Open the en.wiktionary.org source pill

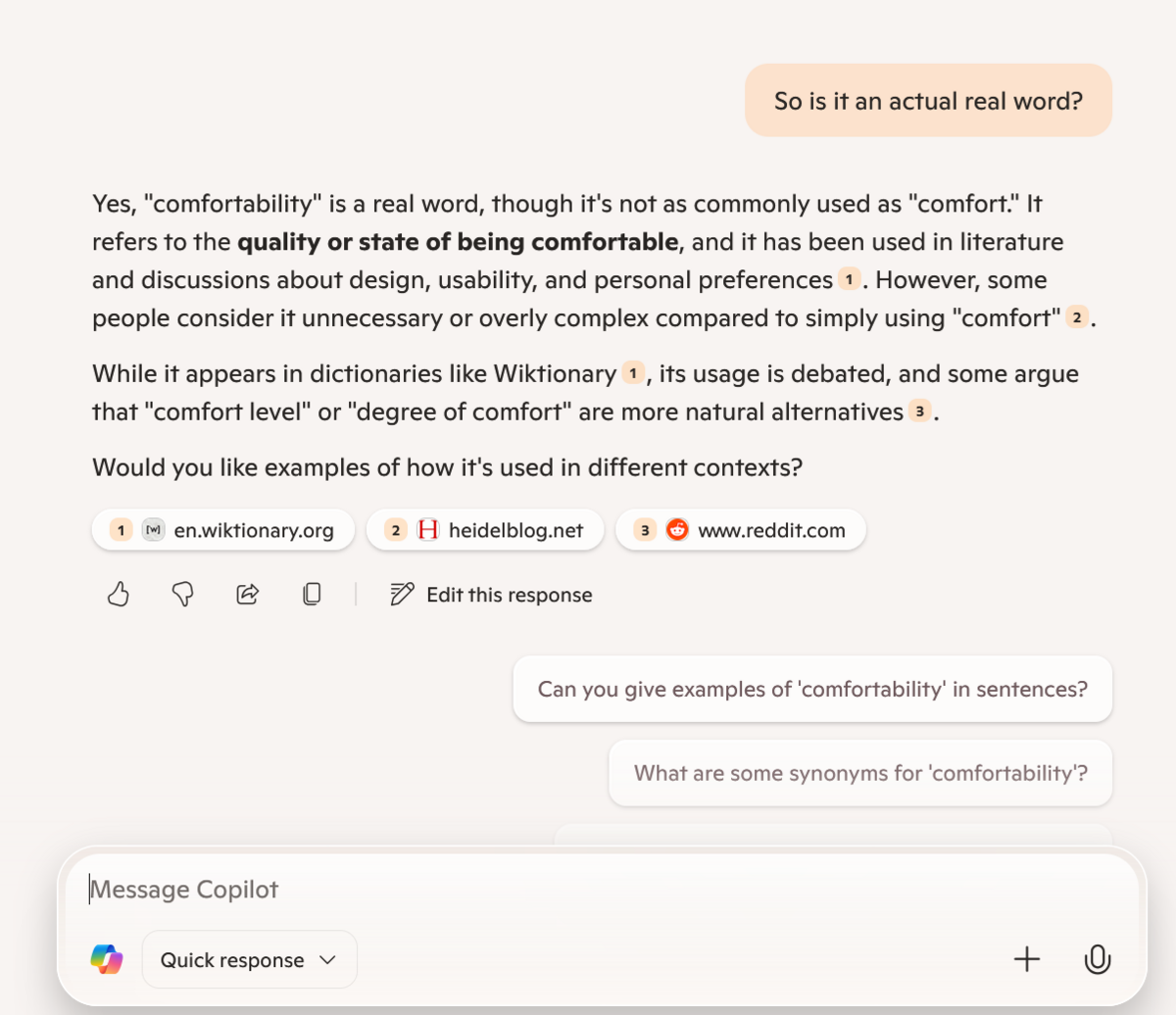tap(222, 529)
